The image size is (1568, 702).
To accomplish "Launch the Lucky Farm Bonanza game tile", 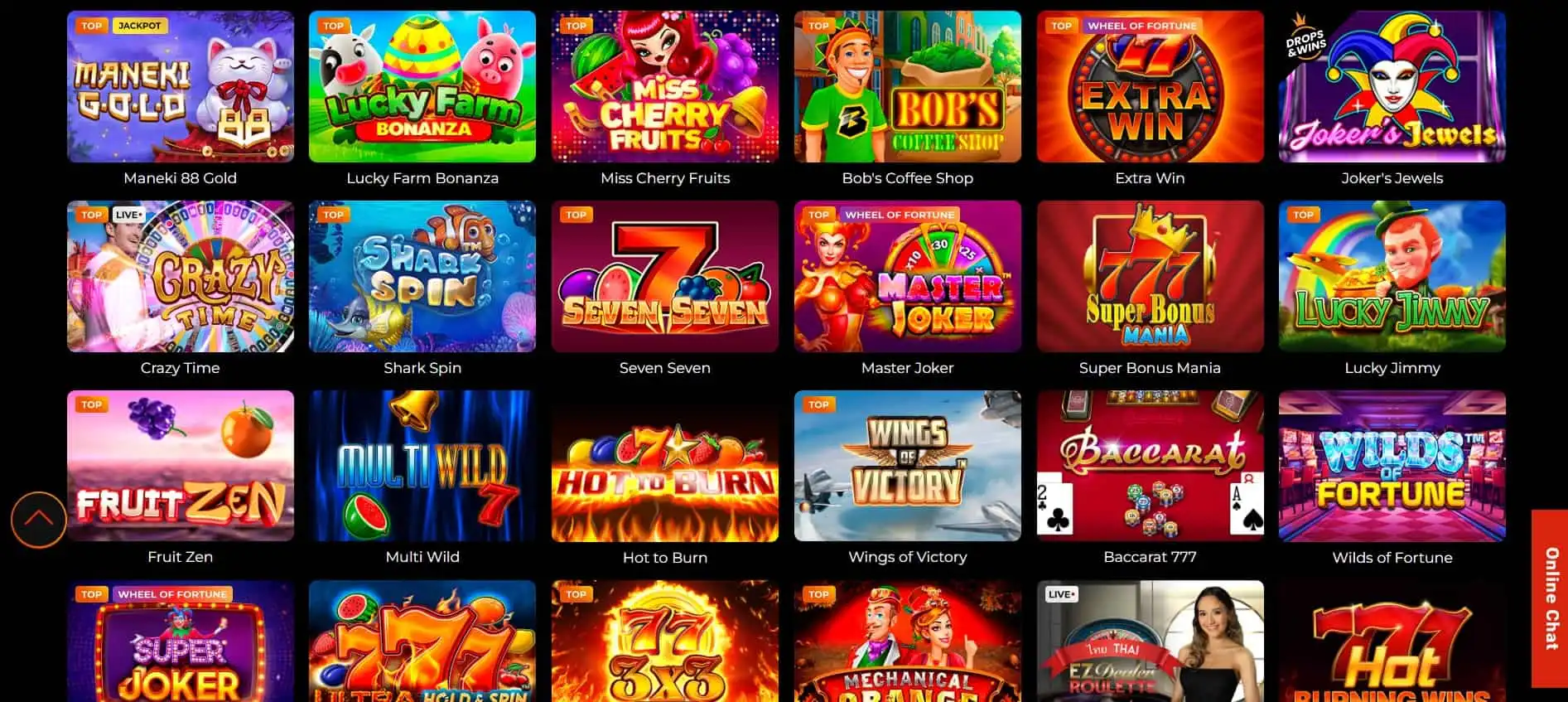I will (x=422, y=86).
